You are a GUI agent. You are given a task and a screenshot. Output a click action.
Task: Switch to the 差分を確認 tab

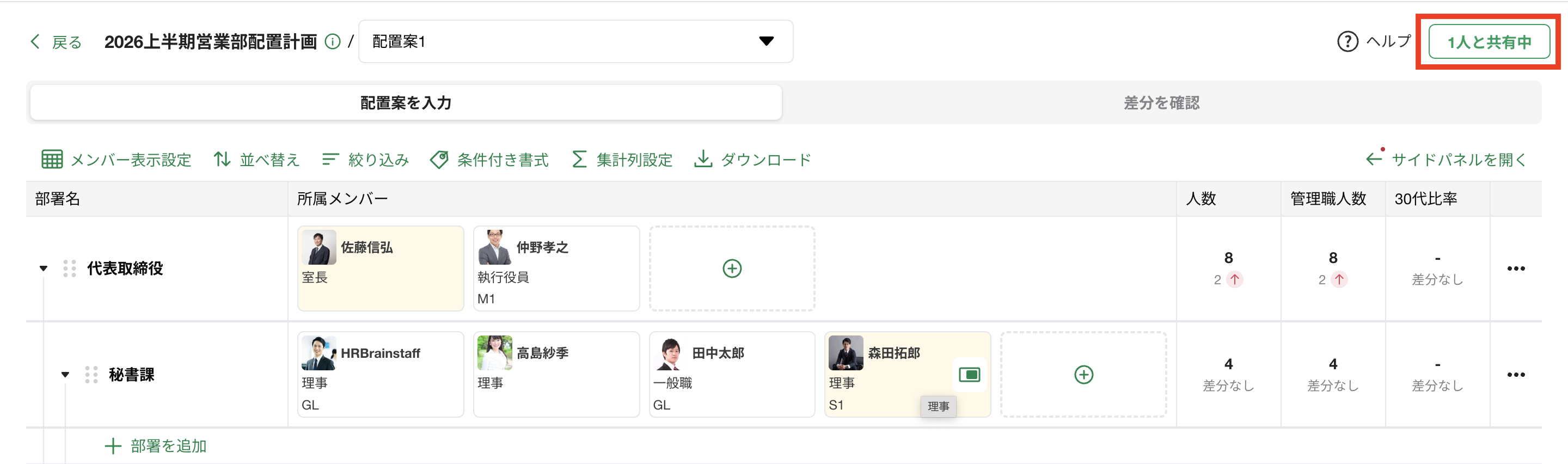coord(1161,103)
